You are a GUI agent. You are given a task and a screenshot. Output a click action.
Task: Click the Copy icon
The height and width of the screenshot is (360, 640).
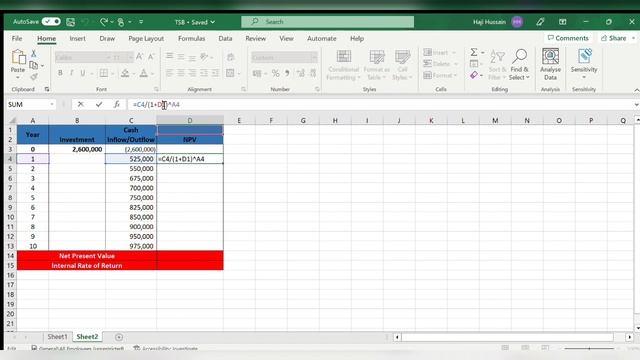pos(34,65)
